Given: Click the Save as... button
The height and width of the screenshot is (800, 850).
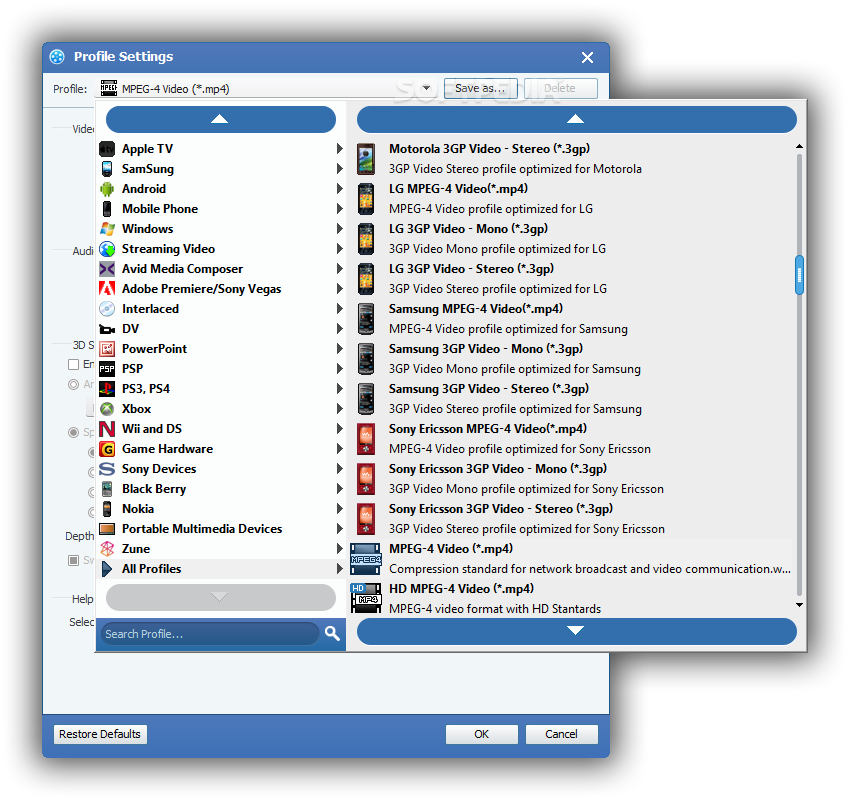Looking at the screenshot, I should [480, 88].
